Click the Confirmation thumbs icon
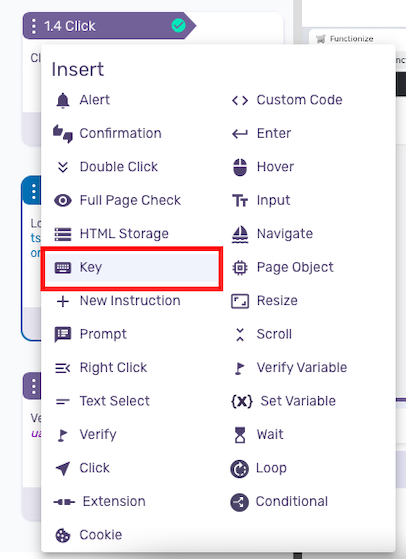The width and height of the screenshot is (406, 559). coord(63,134)
